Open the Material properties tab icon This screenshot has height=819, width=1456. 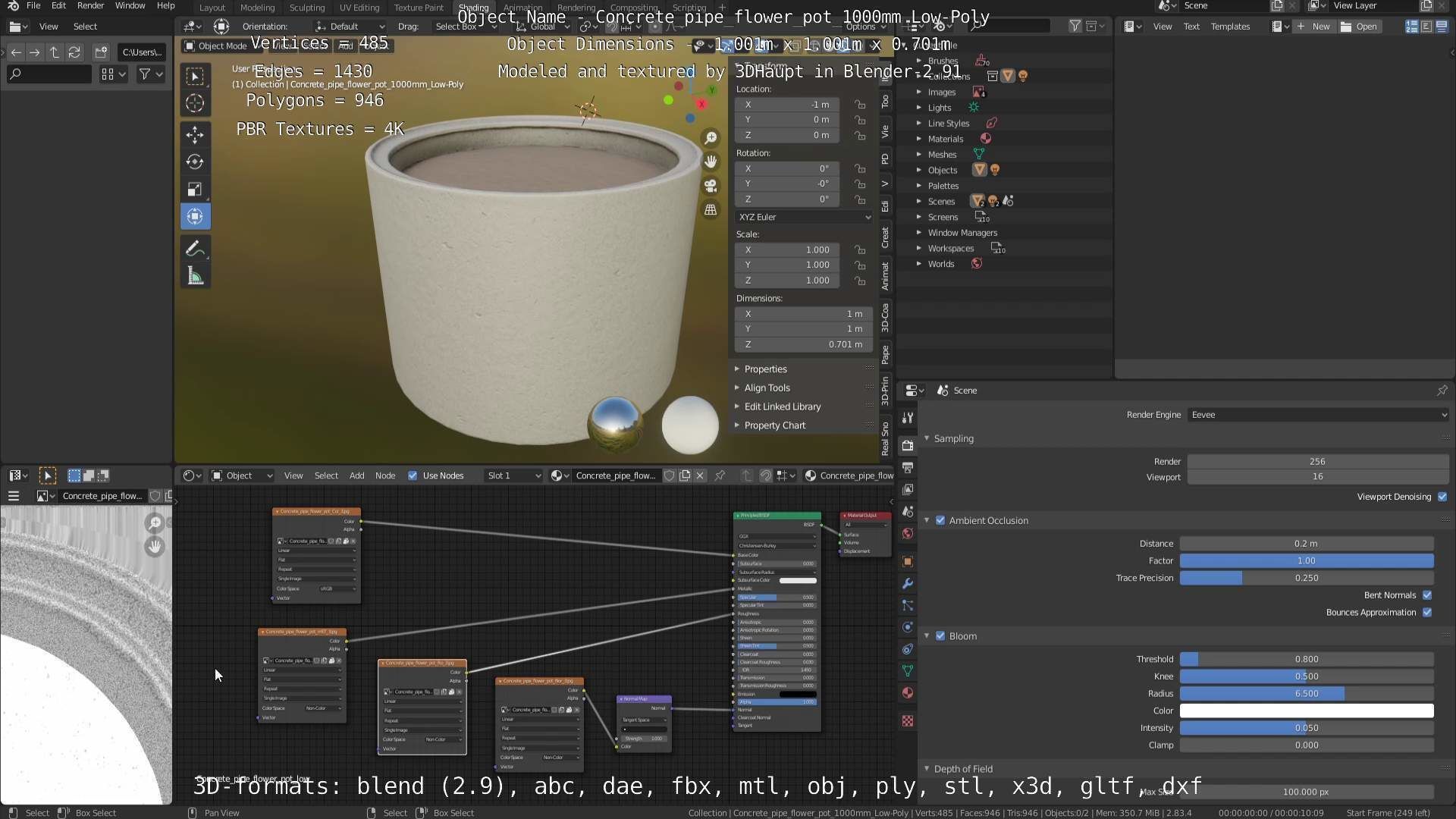click(907, 693)
